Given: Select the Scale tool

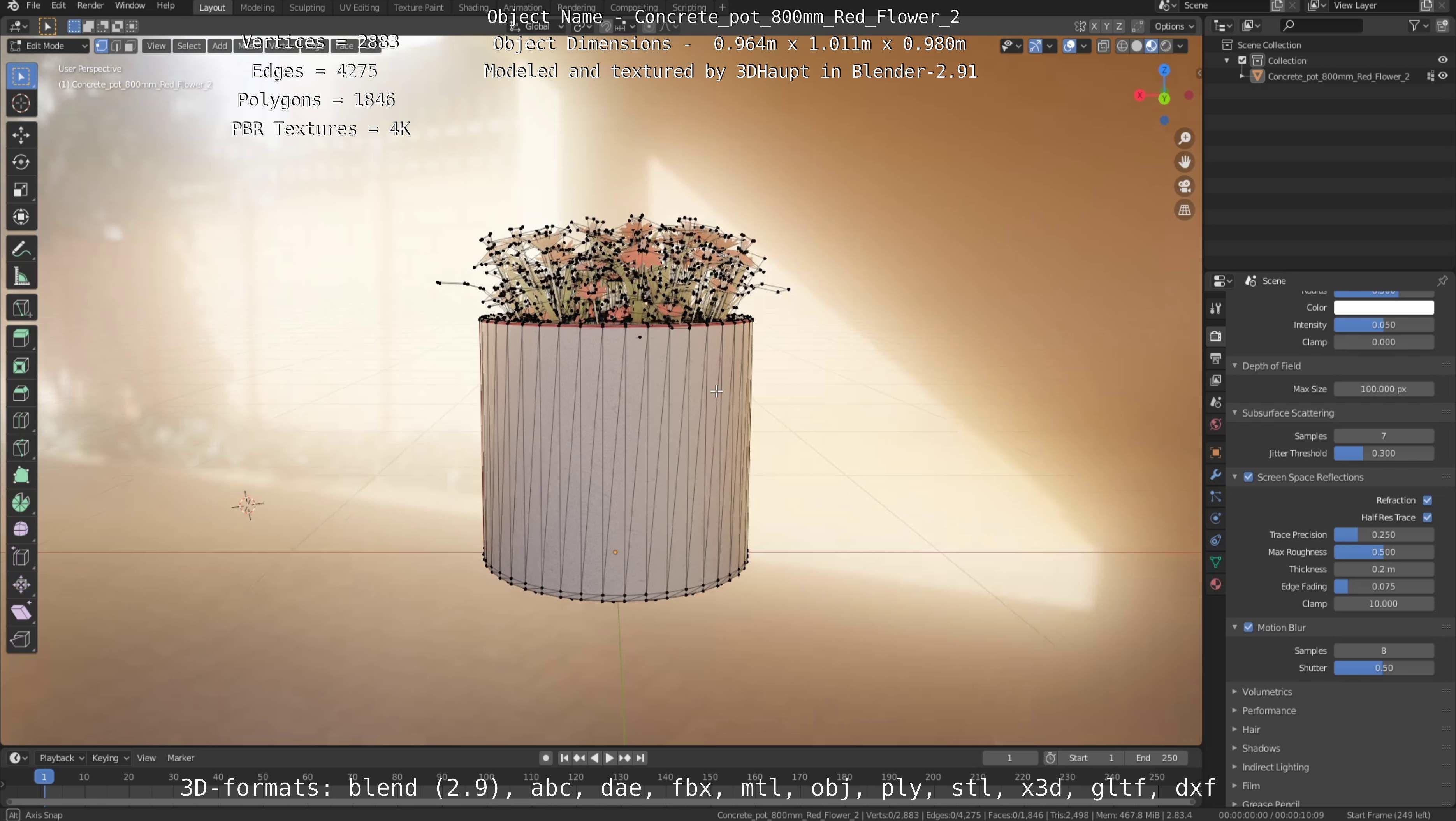Looking at the screenshot, I should tap(21, 190).
